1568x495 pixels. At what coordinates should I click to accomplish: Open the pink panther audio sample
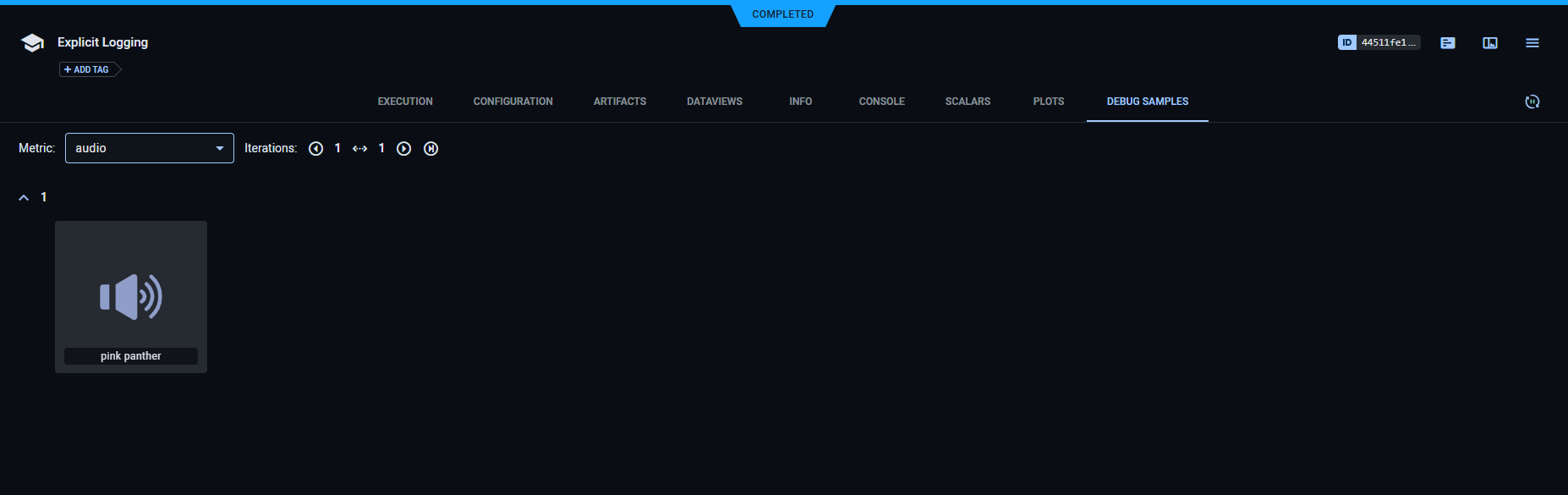point(131,296)
